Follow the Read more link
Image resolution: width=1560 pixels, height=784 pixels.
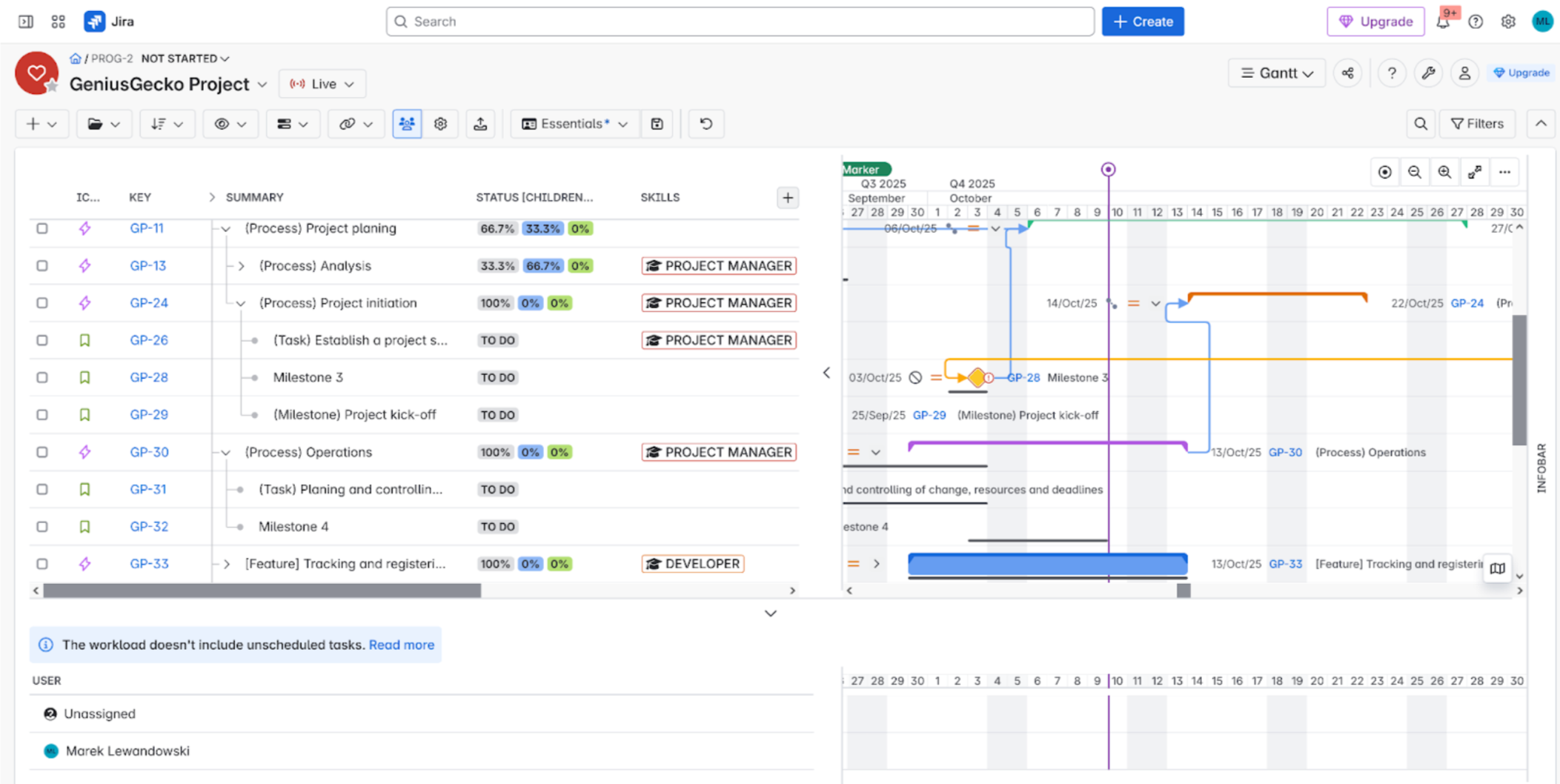tap(401, 645)
